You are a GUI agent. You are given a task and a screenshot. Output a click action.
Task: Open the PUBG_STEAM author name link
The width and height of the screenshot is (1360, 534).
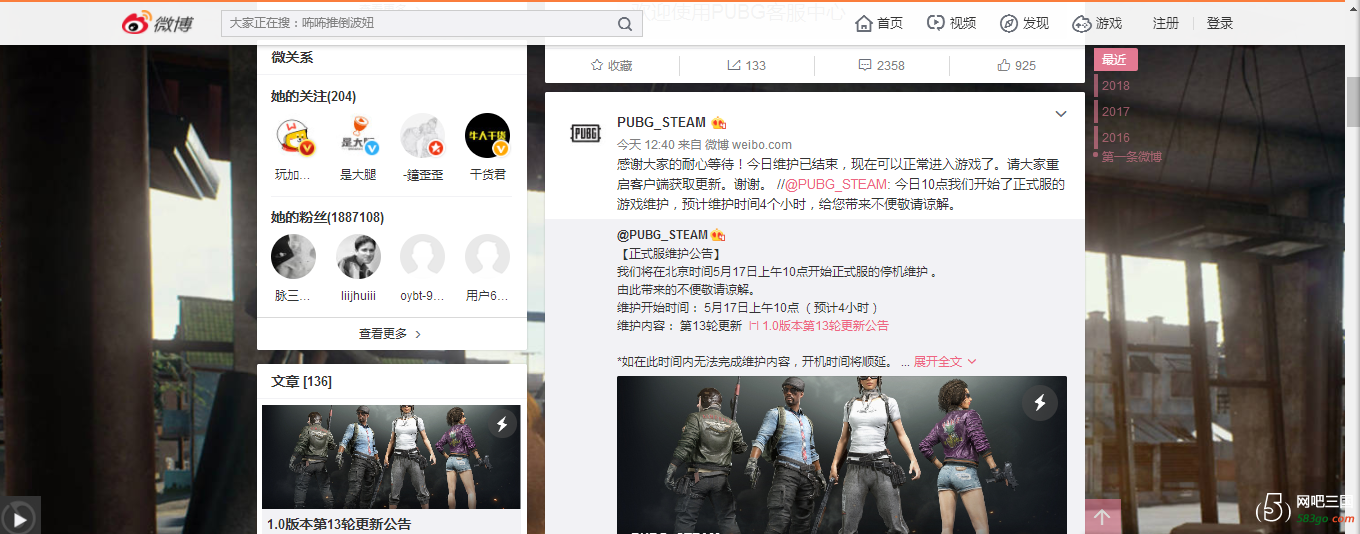click(x=661, y=122)
